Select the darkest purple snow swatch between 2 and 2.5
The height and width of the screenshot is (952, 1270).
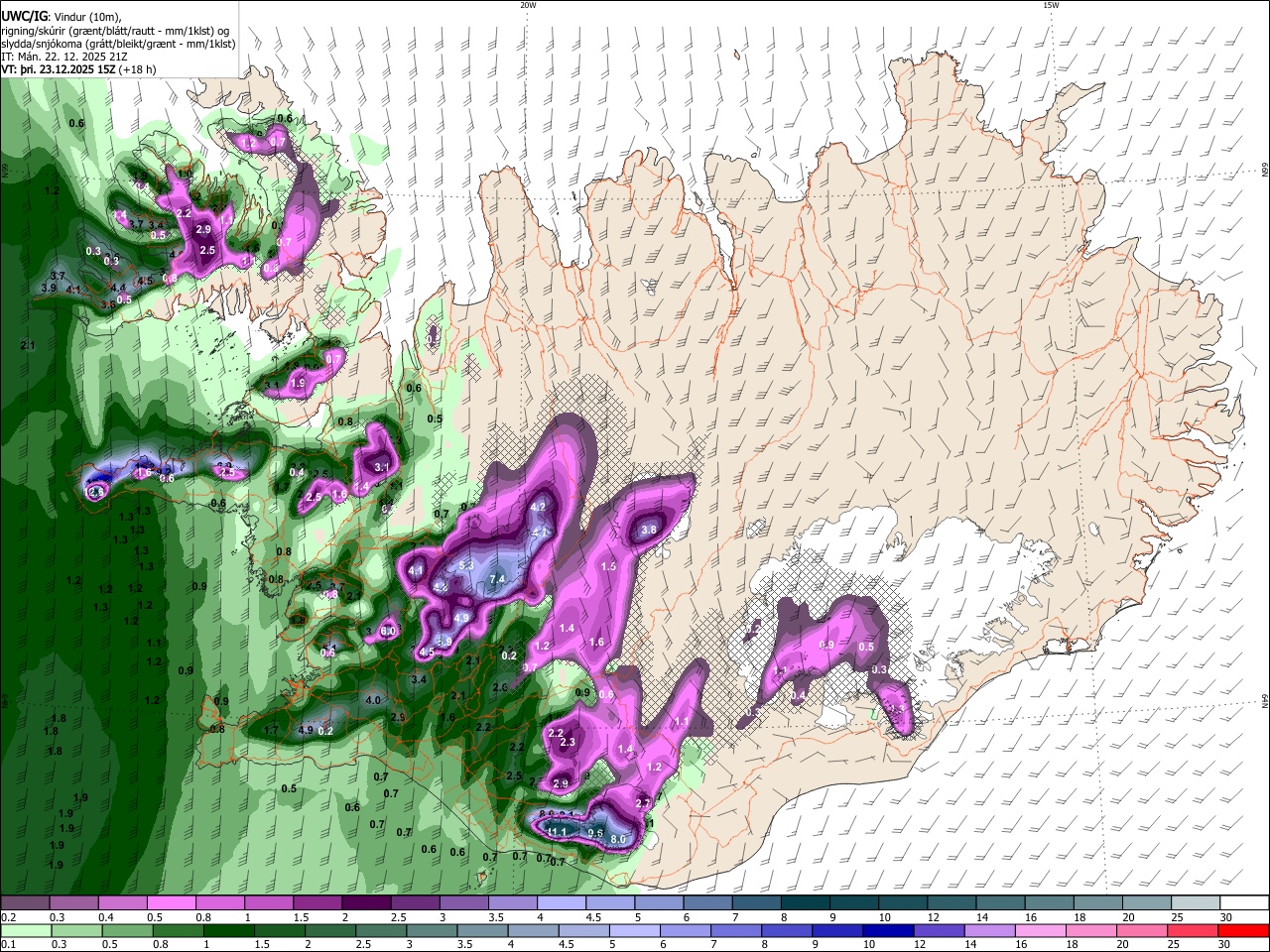(x=365, y=903)
